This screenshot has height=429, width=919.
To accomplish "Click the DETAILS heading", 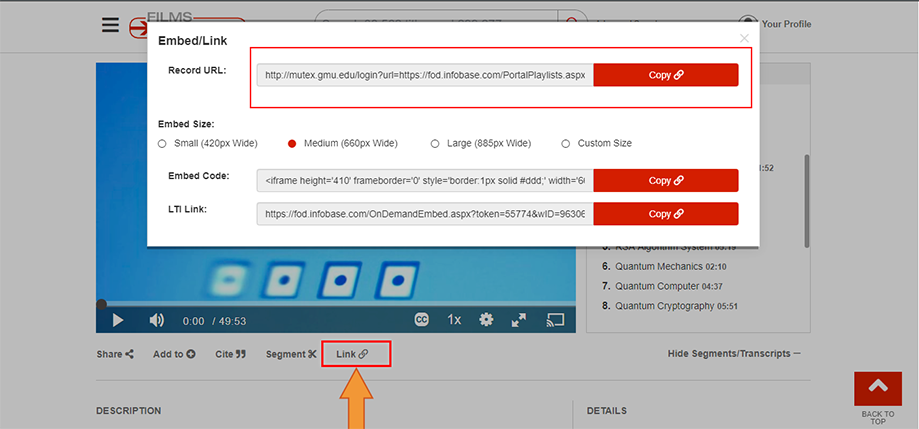I will coord(607,411).
